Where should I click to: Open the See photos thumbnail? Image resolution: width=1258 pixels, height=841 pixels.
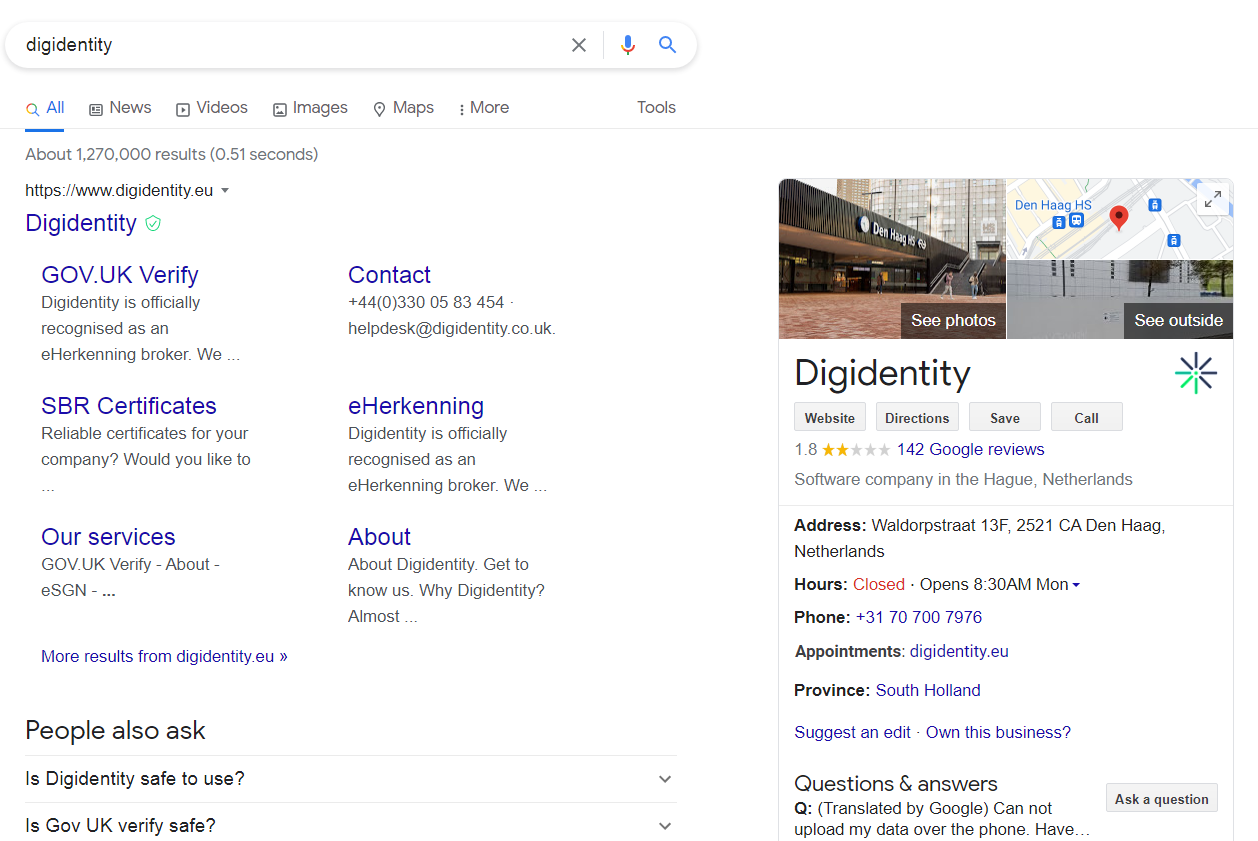point(892,259)
